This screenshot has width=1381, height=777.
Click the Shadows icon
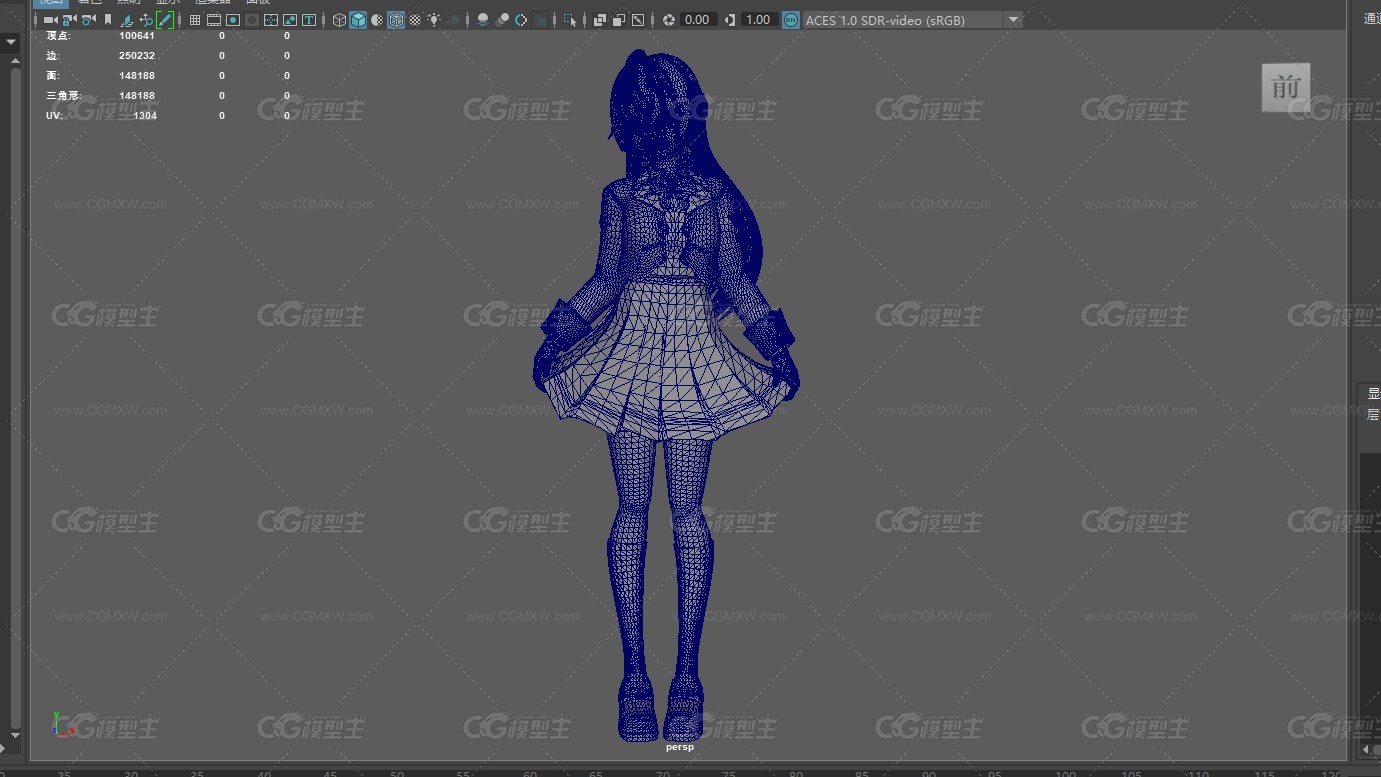tap(454, 20)
